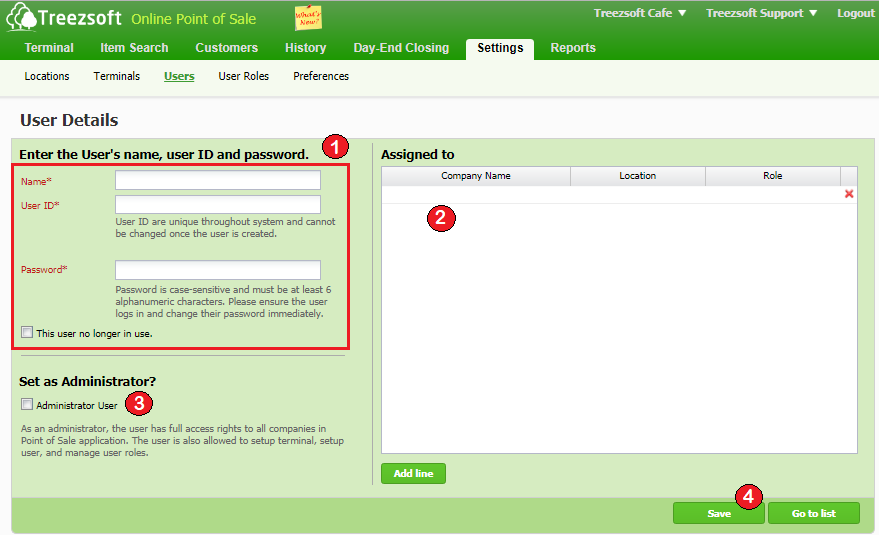Viewport: 879px width, 535px height.
Task: Open the Terminal tab
Action: click(49, 48)
